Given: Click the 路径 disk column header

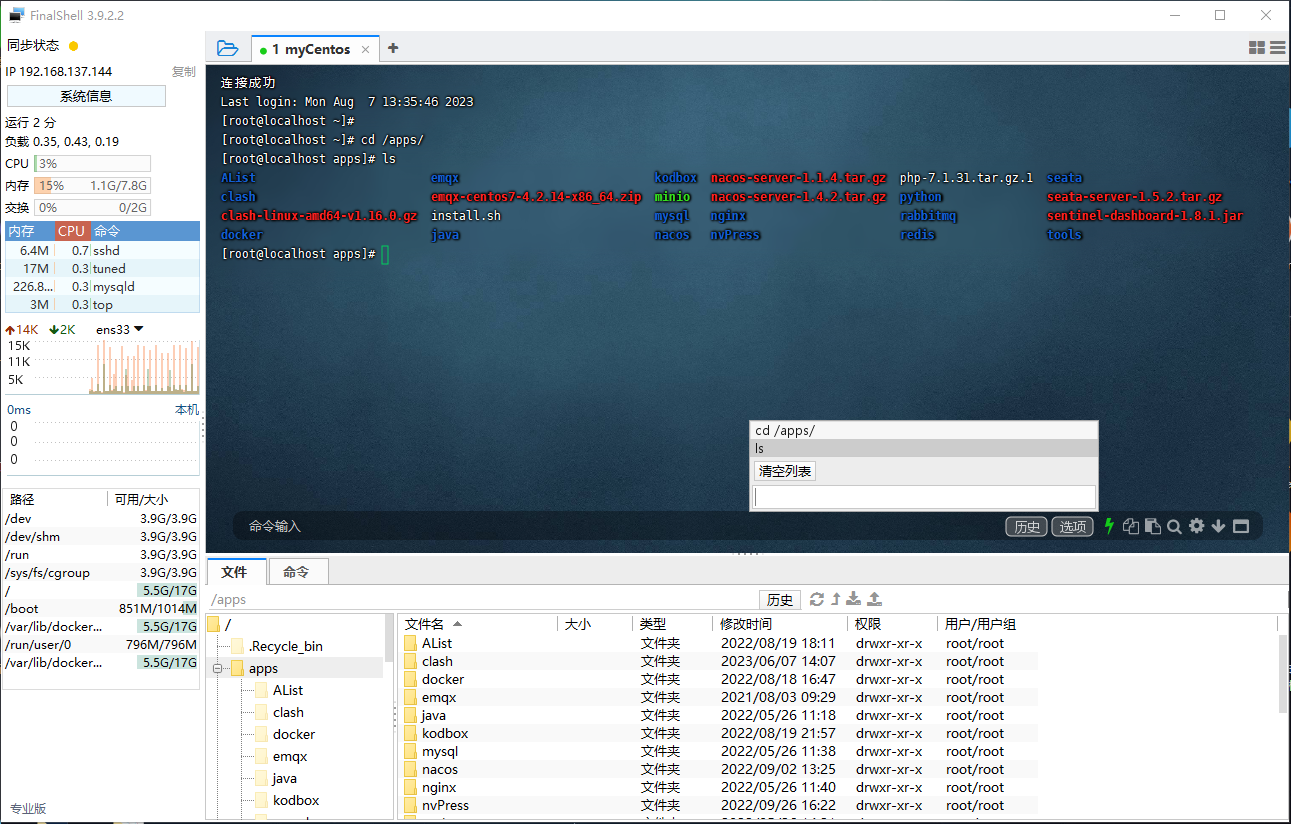Looking at the screenshot, I should (55, 499).
